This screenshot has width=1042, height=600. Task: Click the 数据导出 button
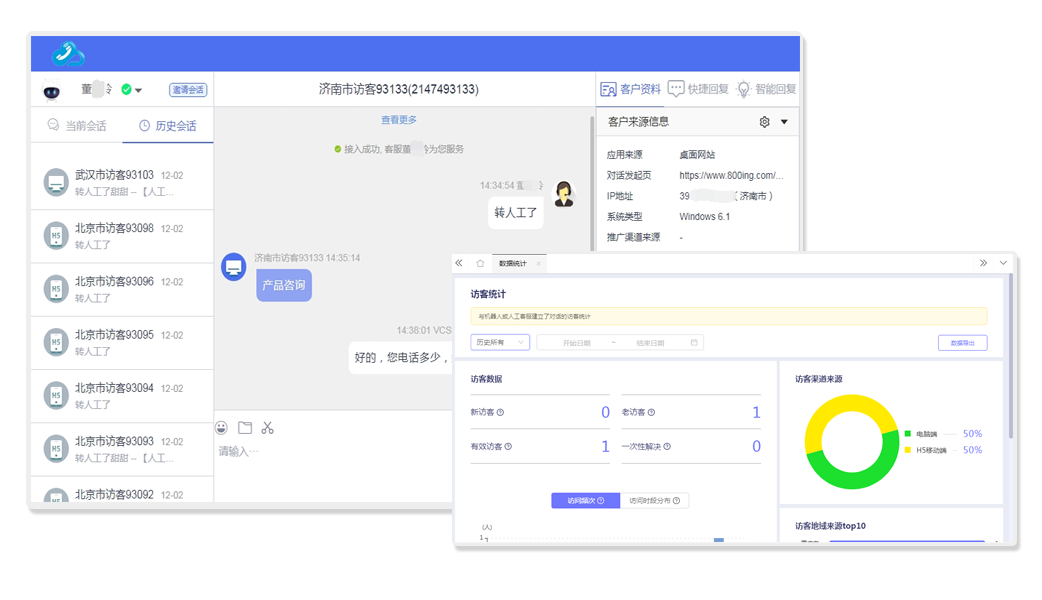click(x=962, y=343)
